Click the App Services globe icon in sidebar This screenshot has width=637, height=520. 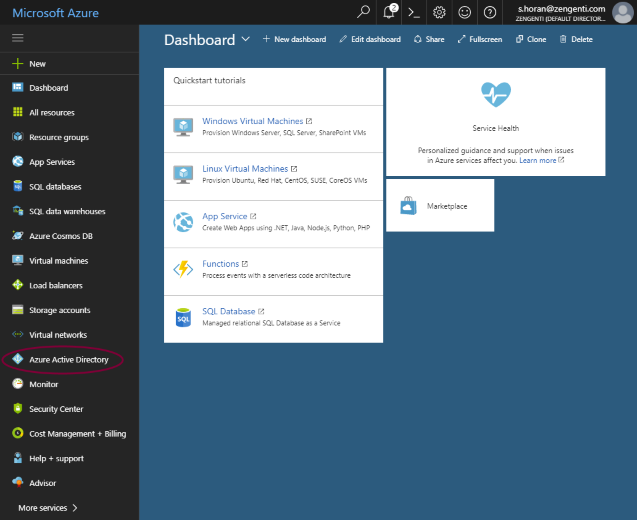click(x=17, y=161)
